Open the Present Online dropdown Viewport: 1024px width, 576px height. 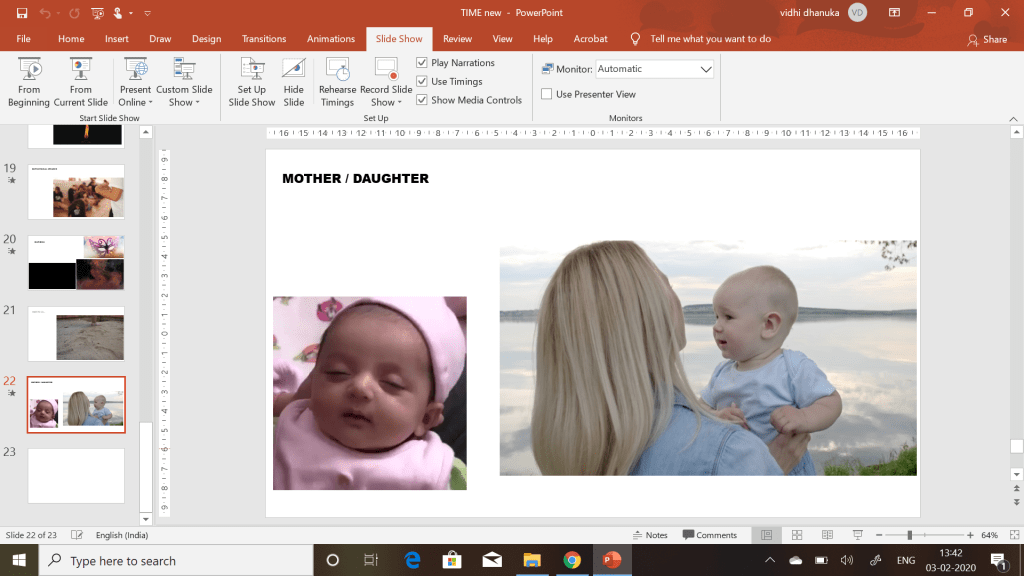[x=135, y=95]
